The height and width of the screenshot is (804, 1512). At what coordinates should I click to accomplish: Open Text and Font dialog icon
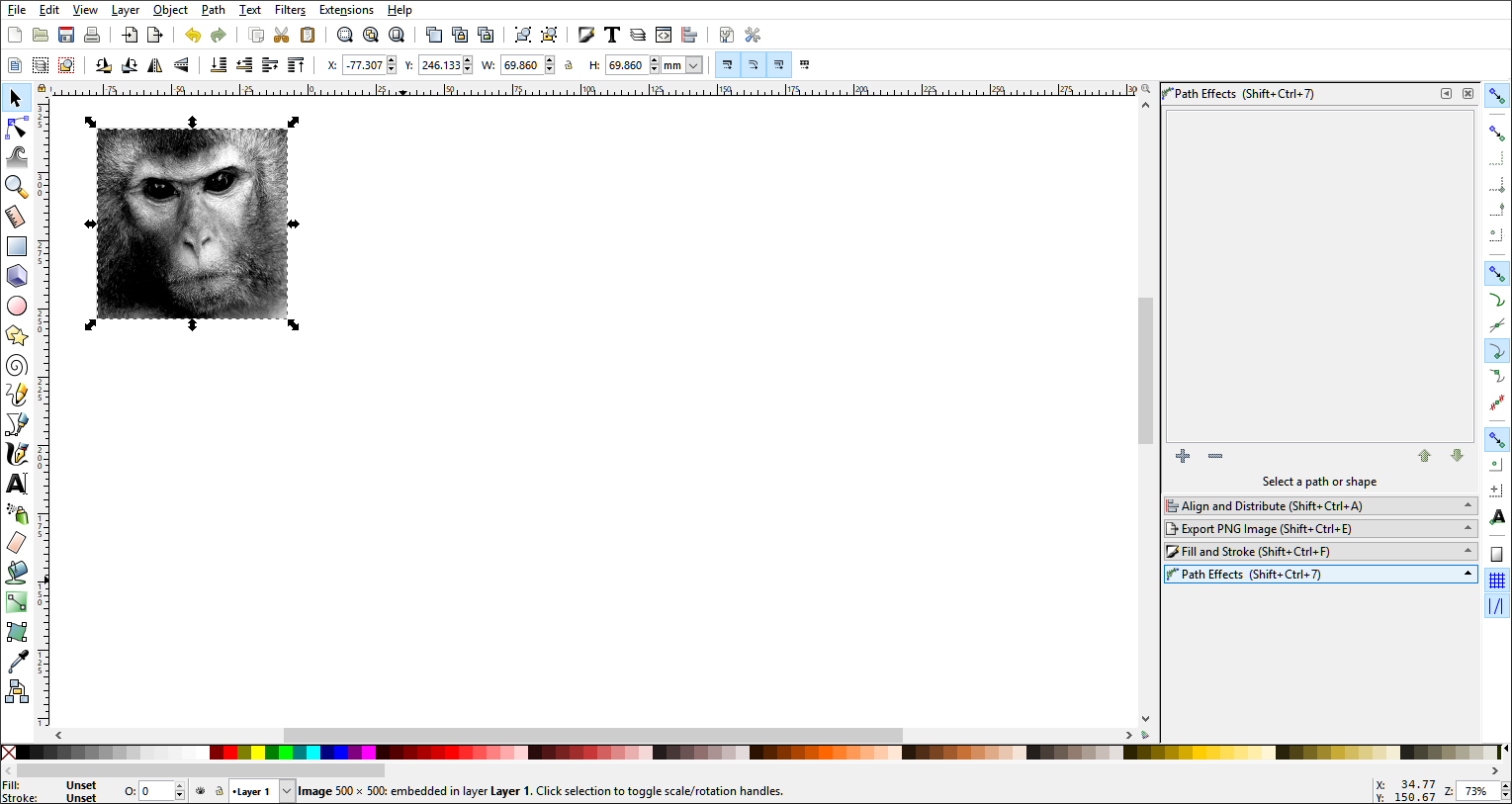coord(612,35)
